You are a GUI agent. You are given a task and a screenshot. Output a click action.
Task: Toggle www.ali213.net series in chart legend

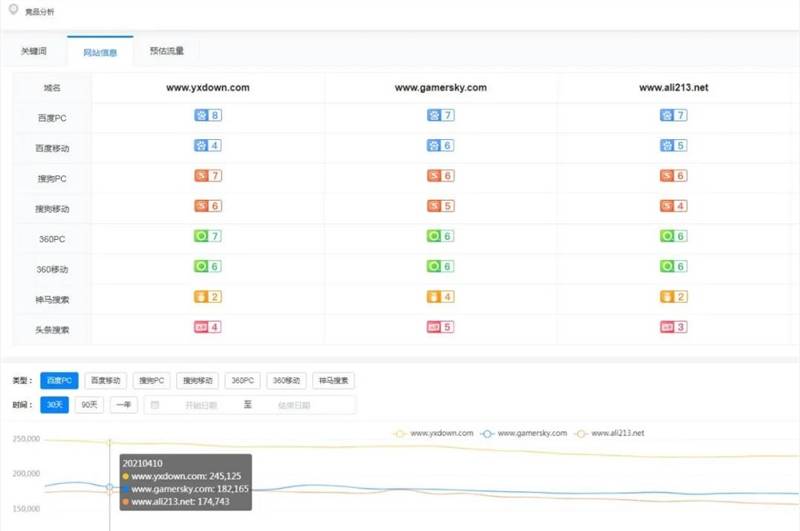point(610,433)
